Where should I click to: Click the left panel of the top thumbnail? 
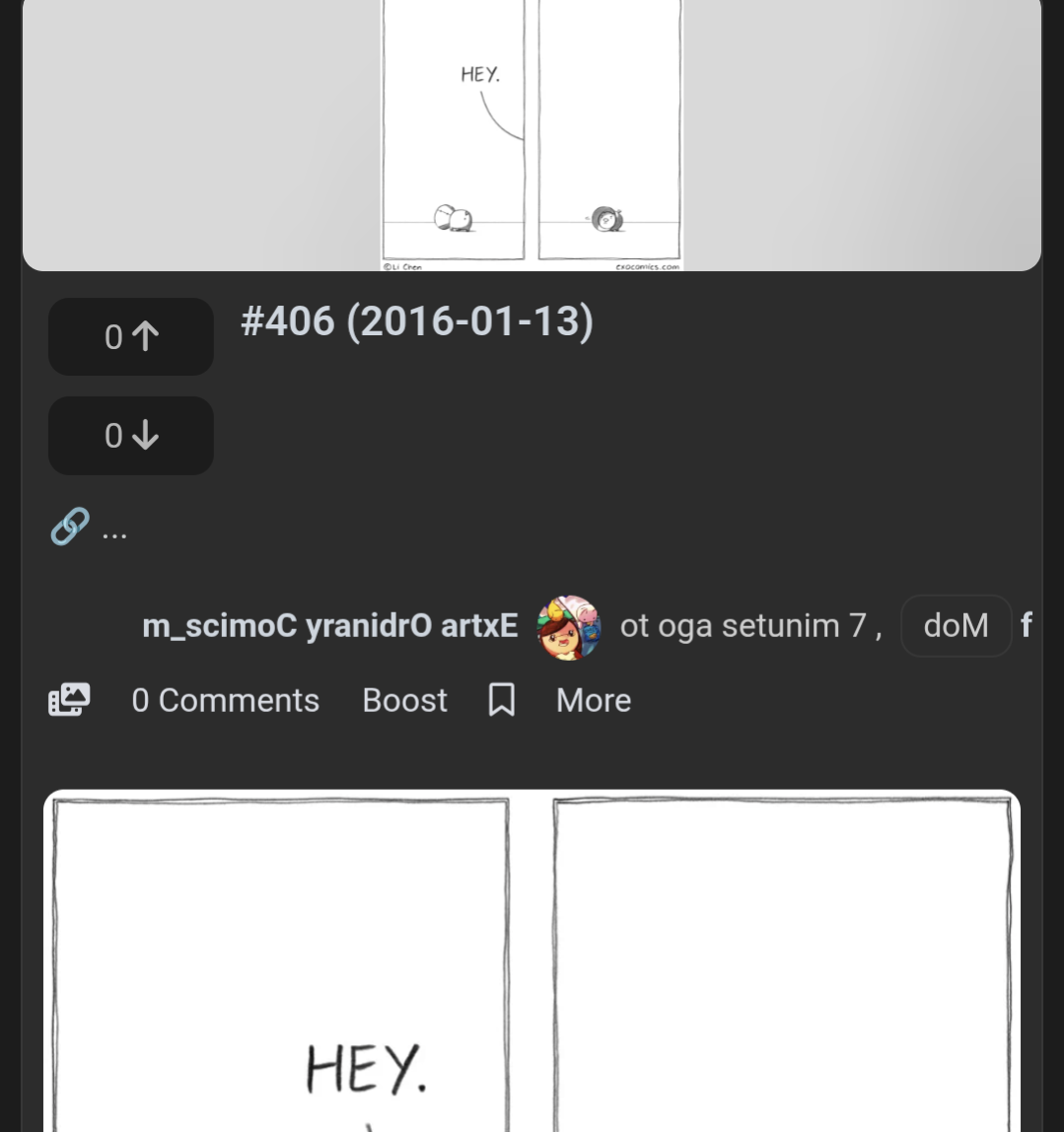click(454, 128)
